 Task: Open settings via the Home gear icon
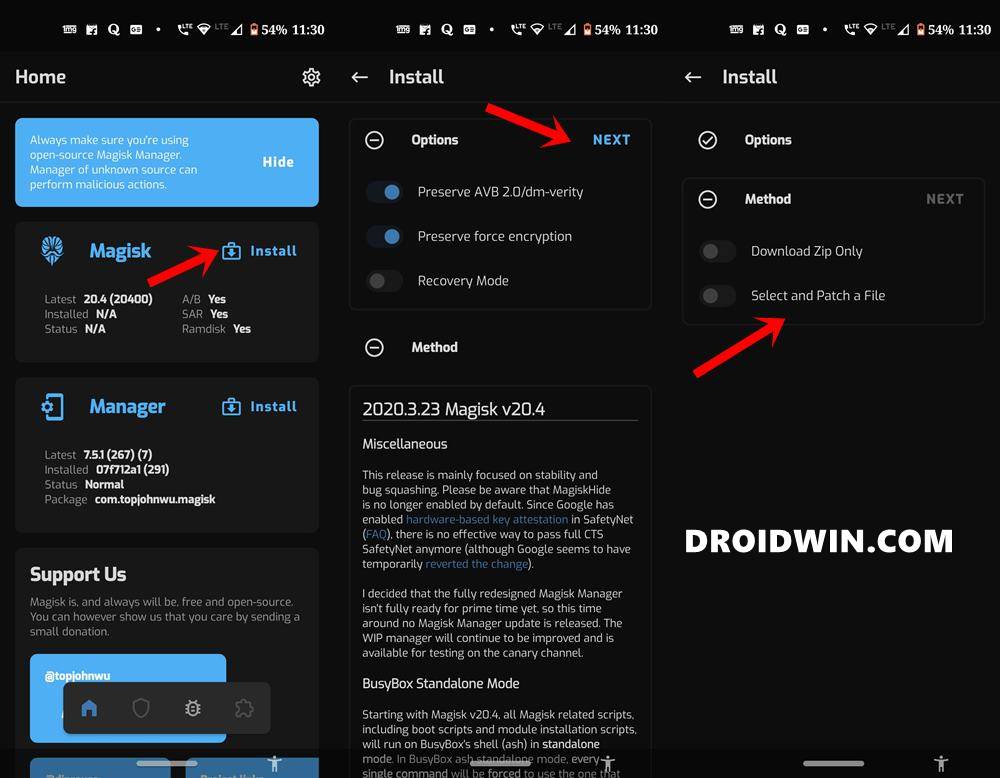(x=311, y=77)
